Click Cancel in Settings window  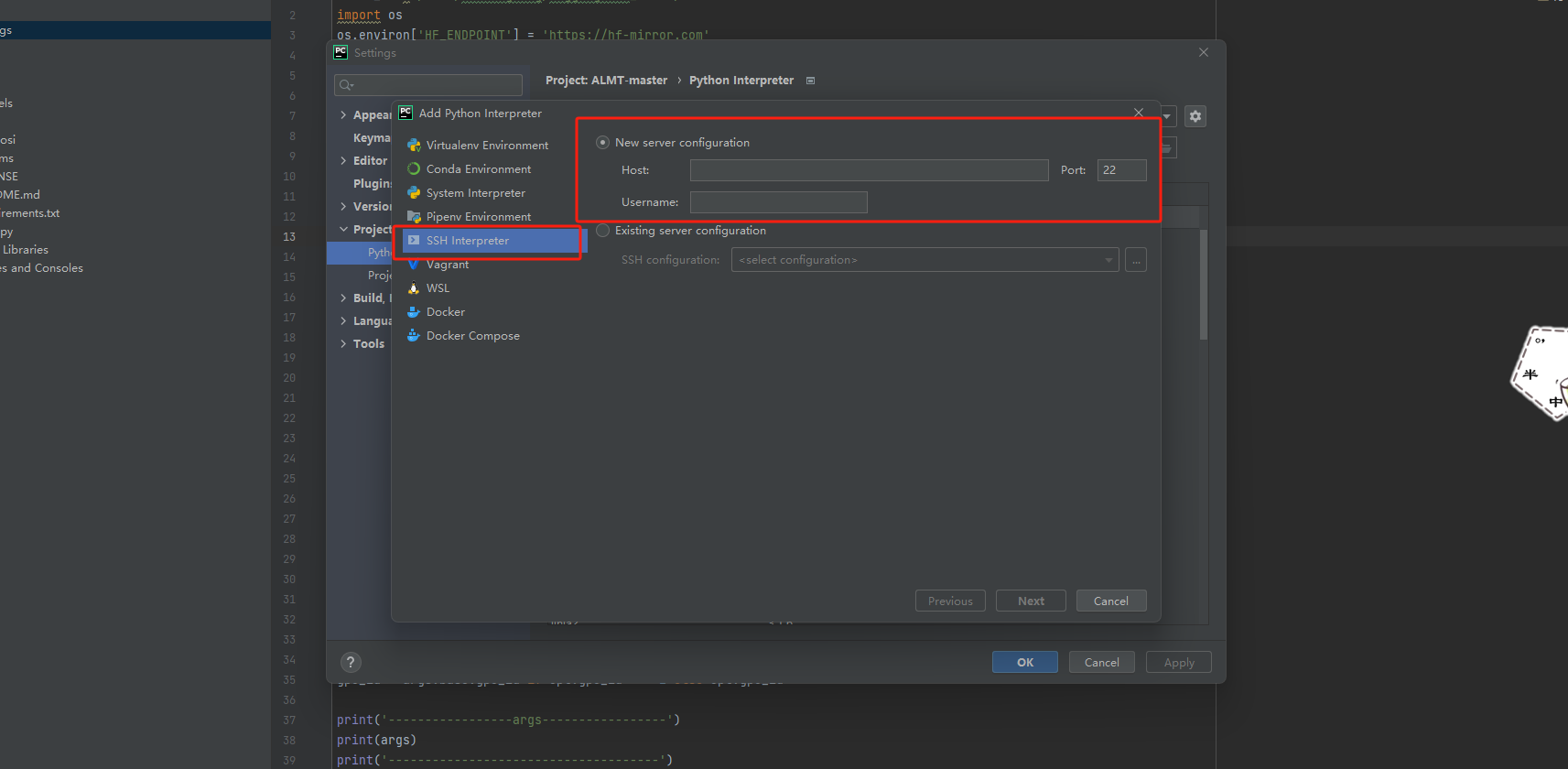coord(1102,663)
